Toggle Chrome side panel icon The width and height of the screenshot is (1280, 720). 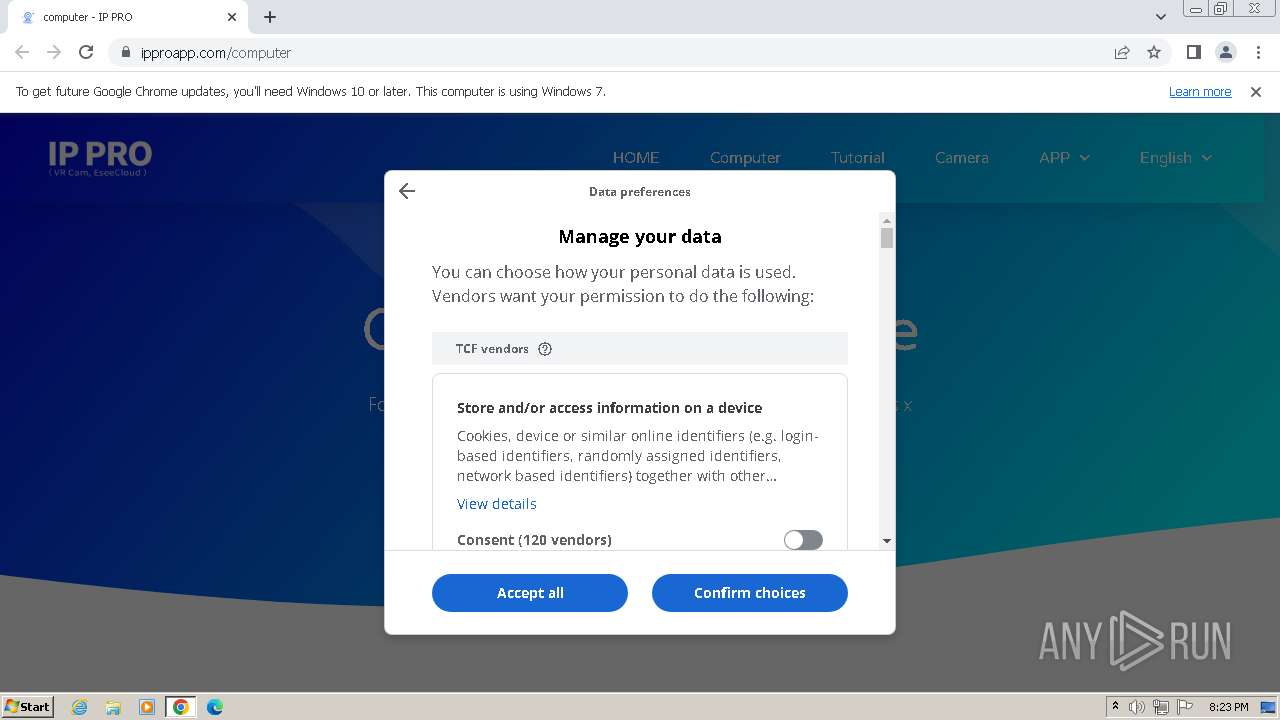click(1194, 53)
